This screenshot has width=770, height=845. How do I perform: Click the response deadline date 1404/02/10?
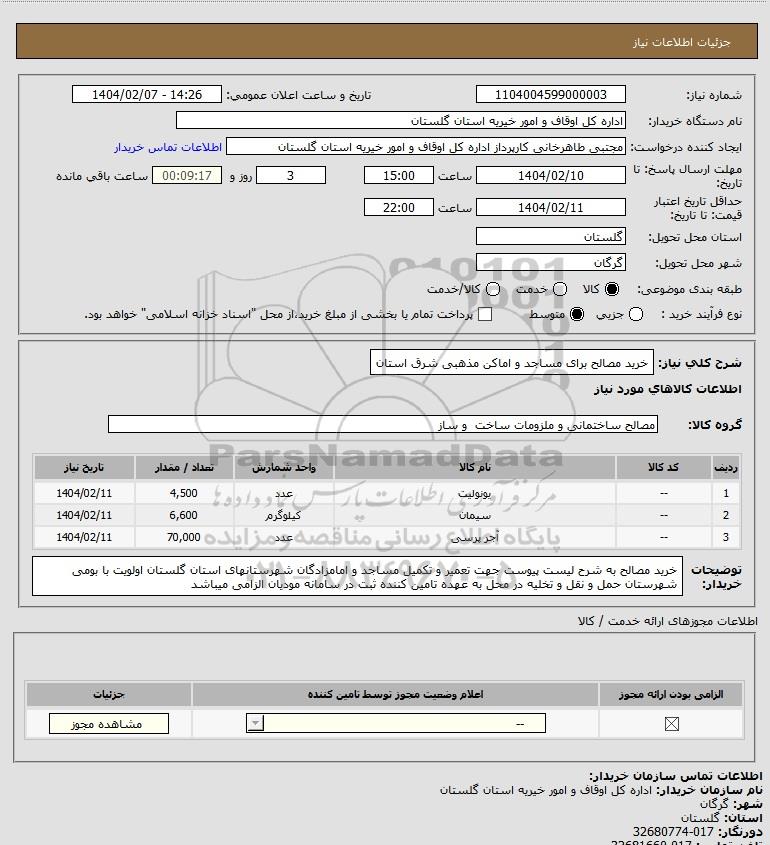[x=551, y=175]
